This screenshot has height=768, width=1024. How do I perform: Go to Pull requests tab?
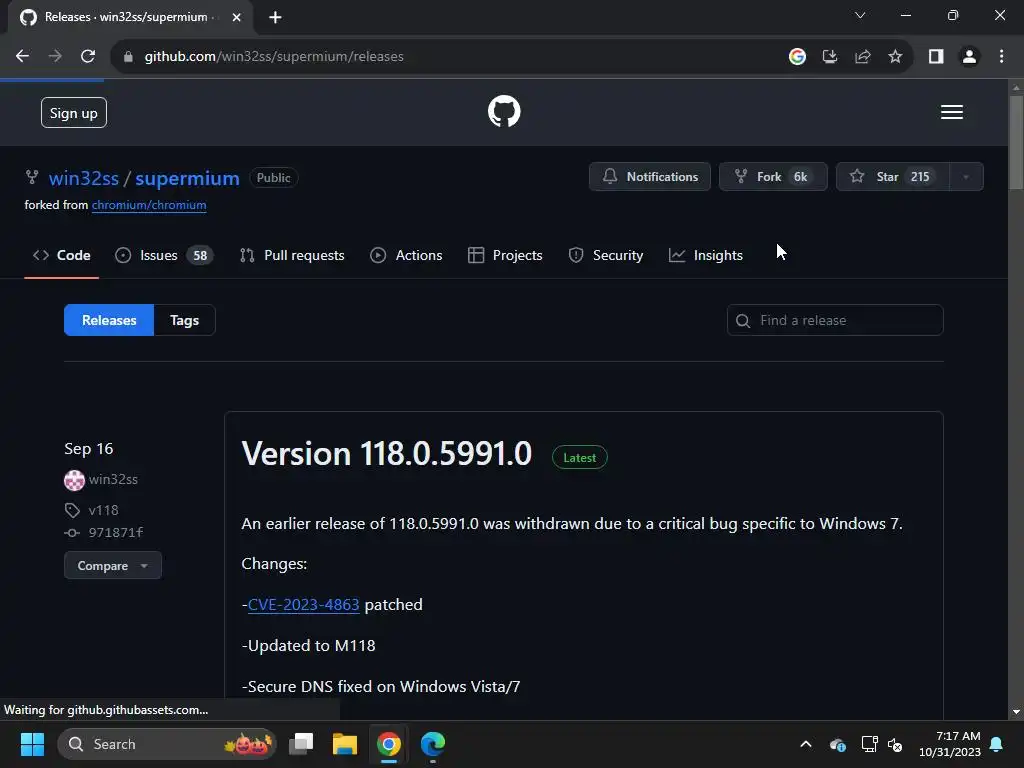click(x=292, y=255)
